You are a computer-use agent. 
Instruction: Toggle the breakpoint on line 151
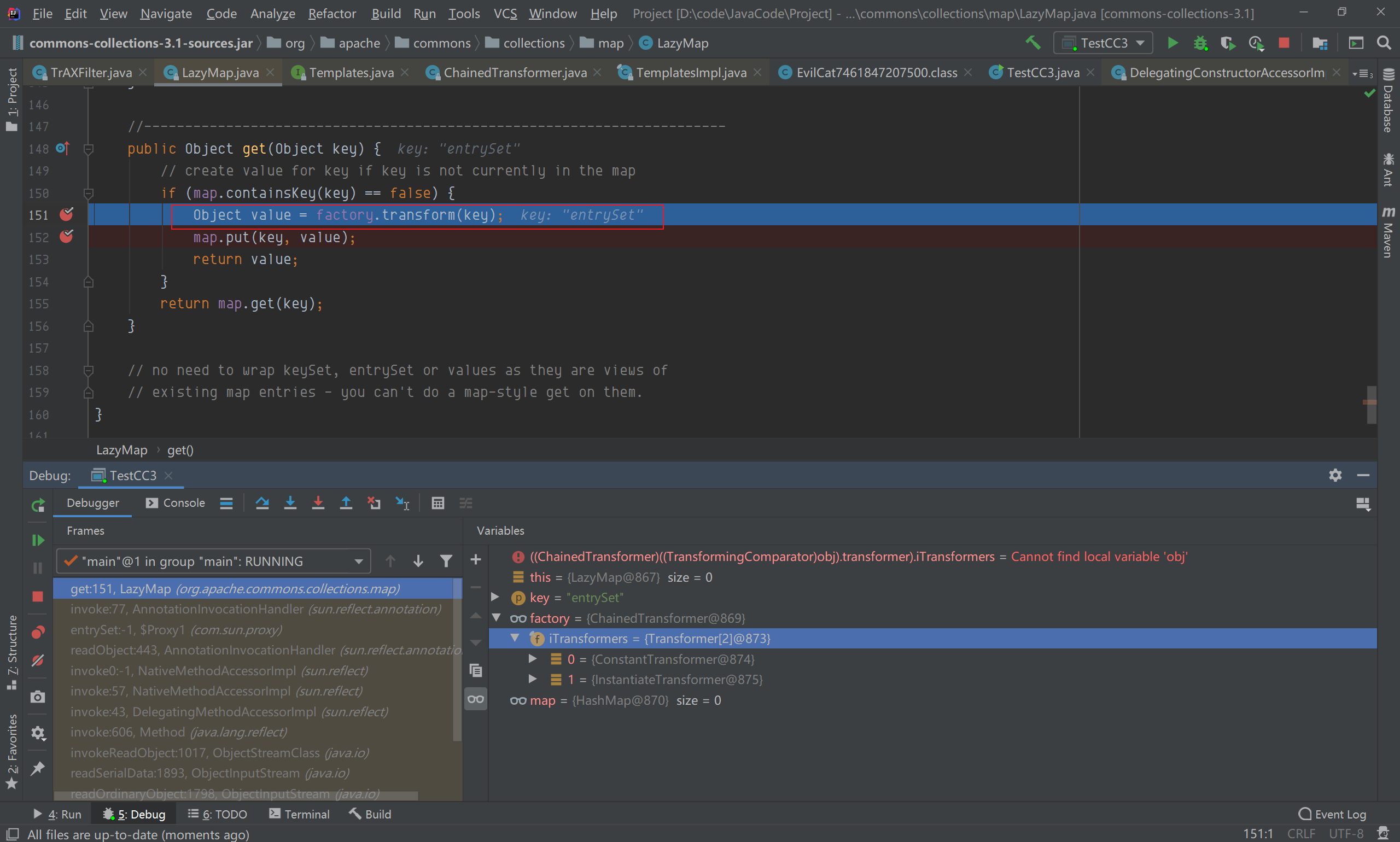(x=66, y=214)
